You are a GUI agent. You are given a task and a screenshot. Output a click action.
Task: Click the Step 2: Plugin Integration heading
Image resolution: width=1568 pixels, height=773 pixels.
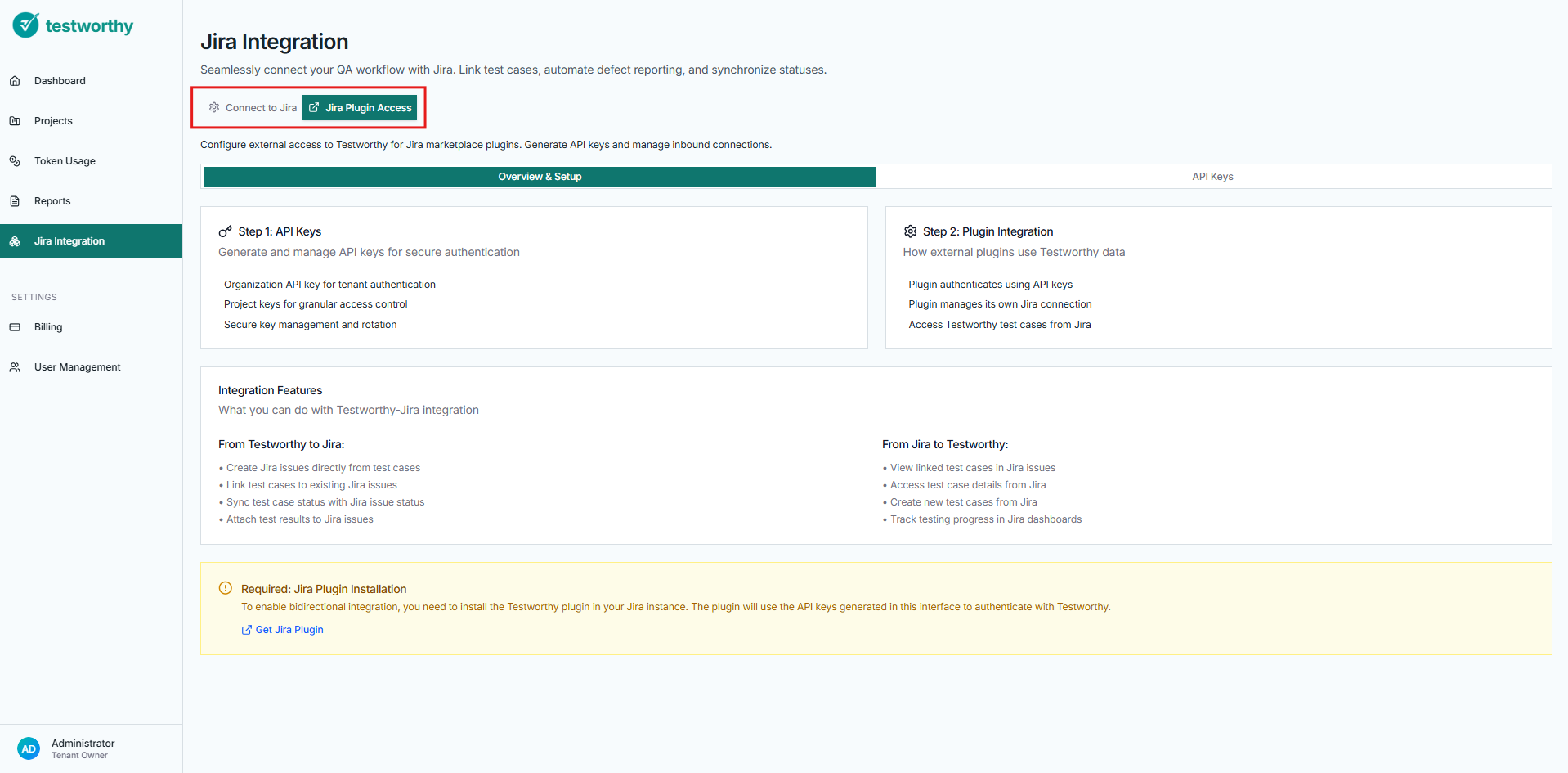pos(988,231)
